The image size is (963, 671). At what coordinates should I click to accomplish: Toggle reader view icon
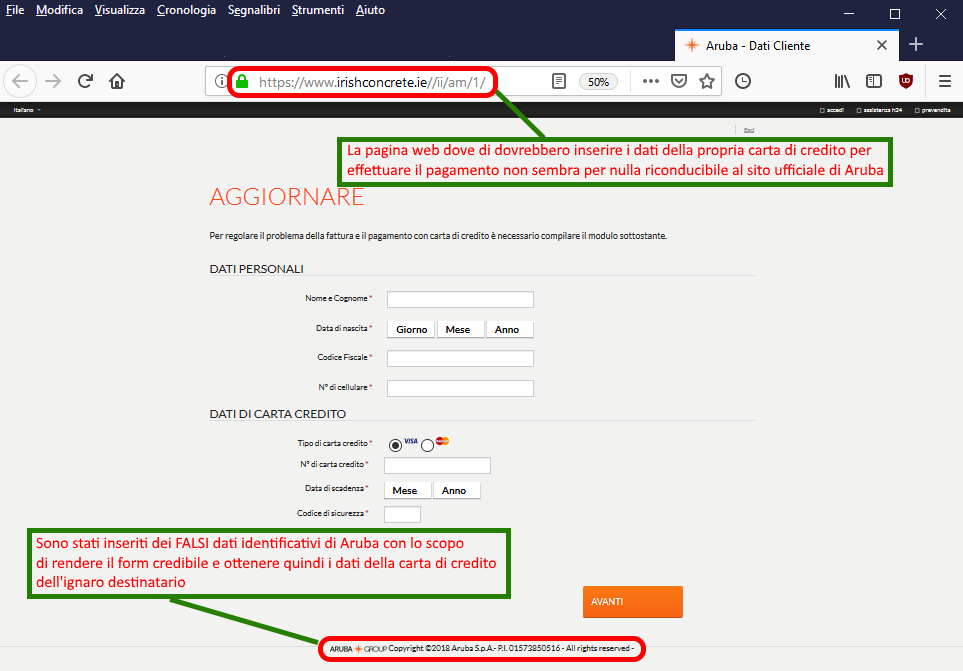coord(558,81)
